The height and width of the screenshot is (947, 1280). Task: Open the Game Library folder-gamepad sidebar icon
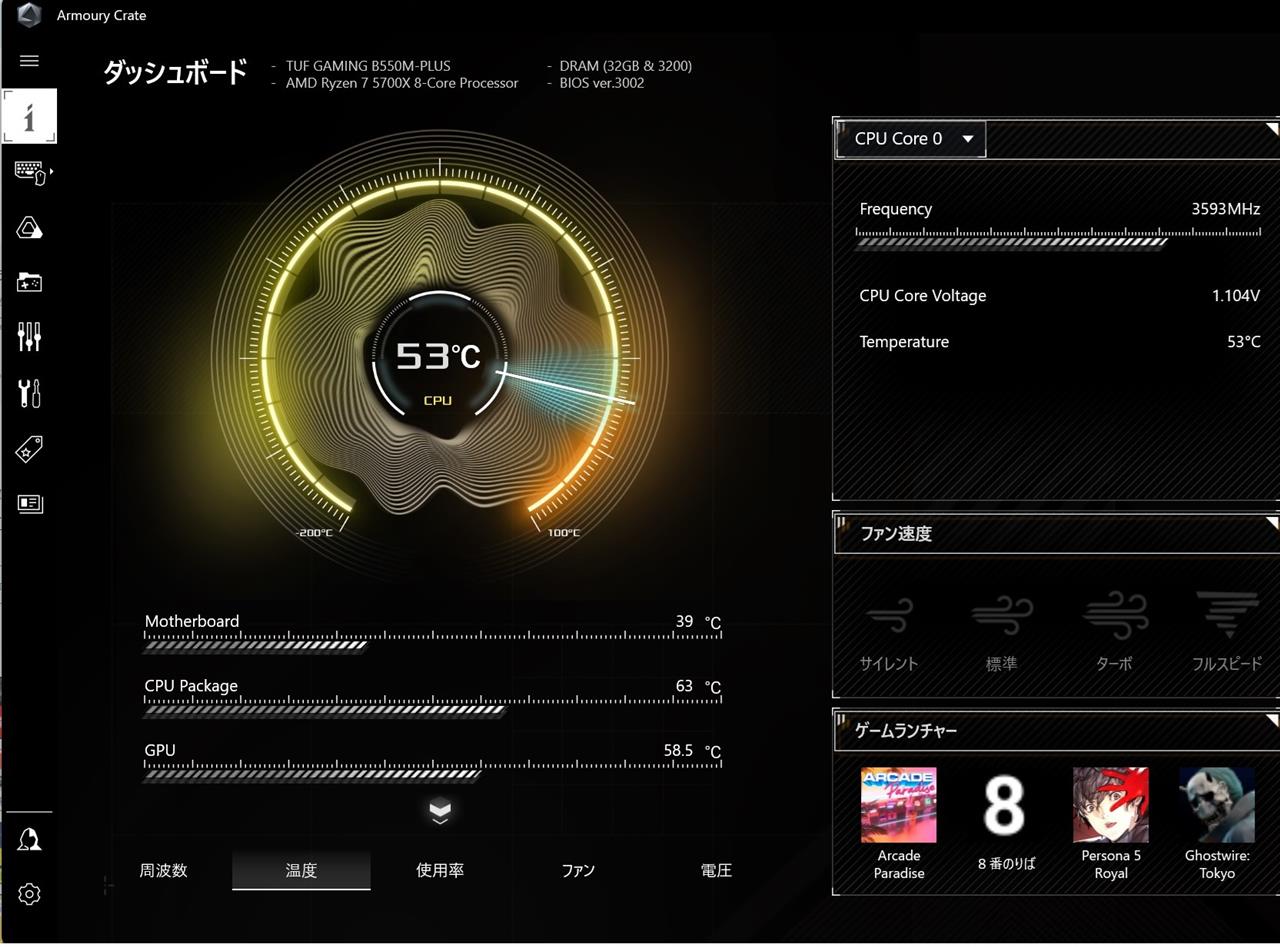(29, 282)
